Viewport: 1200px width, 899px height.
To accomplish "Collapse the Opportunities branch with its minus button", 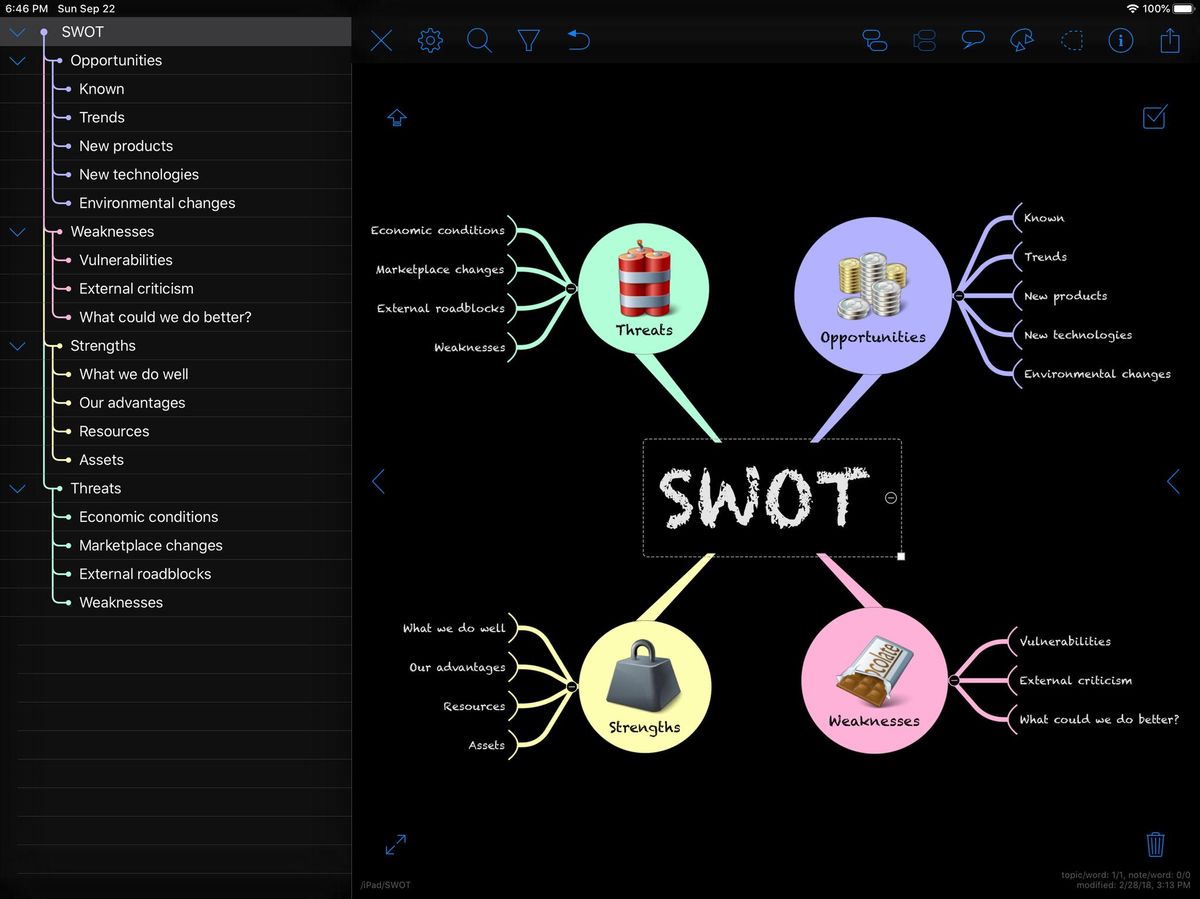I will (957, 295).
